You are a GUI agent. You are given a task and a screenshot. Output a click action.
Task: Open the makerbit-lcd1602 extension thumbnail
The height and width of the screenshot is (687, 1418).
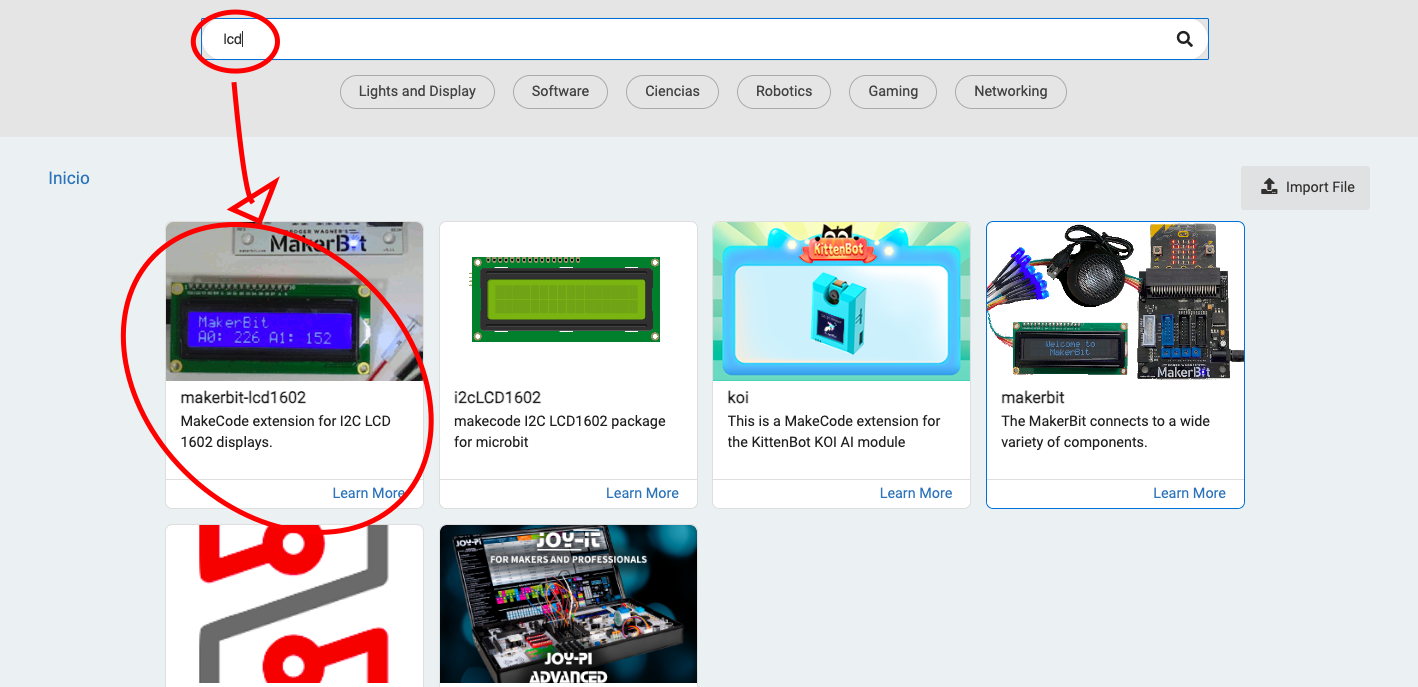tap(294, 301)
